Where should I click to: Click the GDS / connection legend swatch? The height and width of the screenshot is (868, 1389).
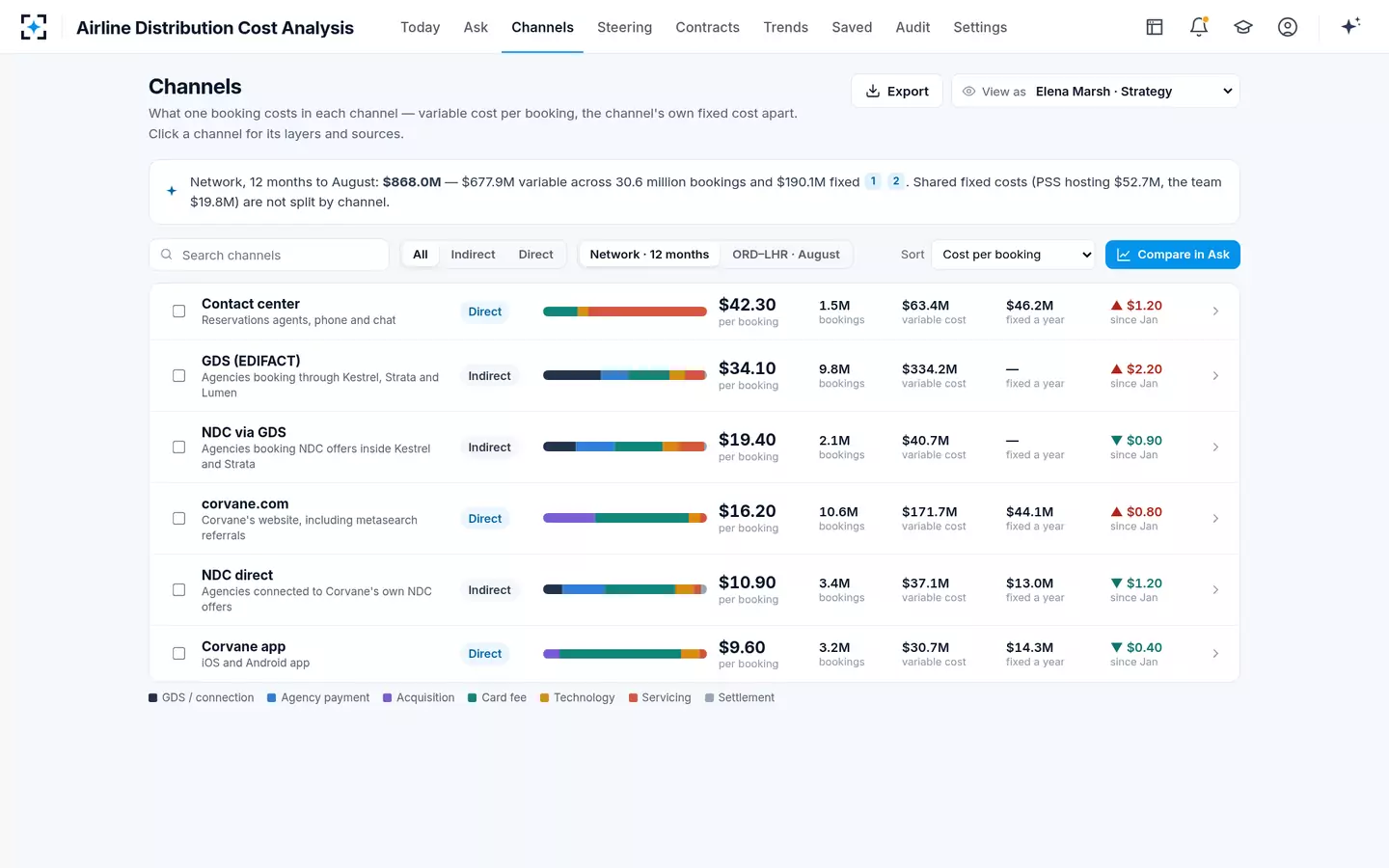(x=152, y=698)
